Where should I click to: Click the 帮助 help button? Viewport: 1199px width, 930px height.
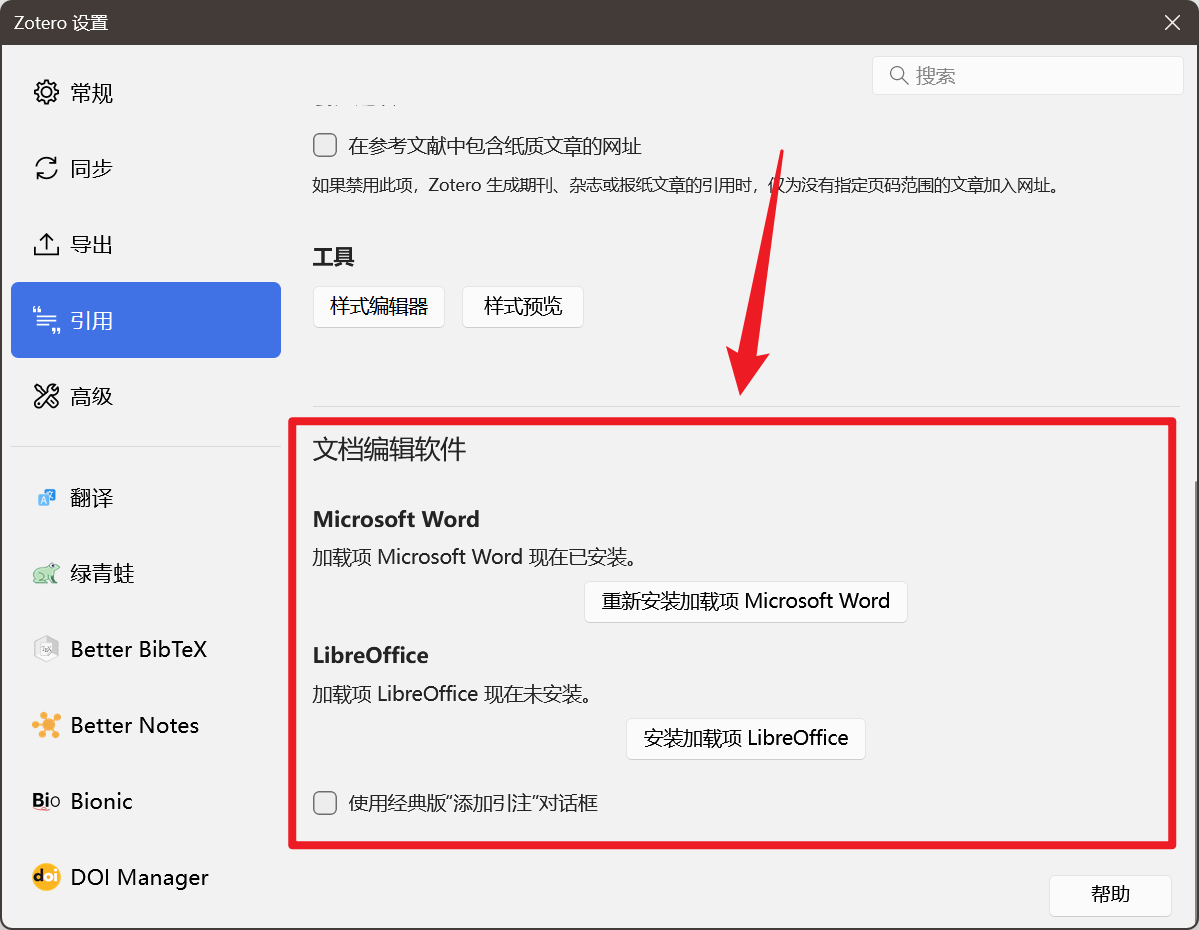click(x=1109, y=895)
